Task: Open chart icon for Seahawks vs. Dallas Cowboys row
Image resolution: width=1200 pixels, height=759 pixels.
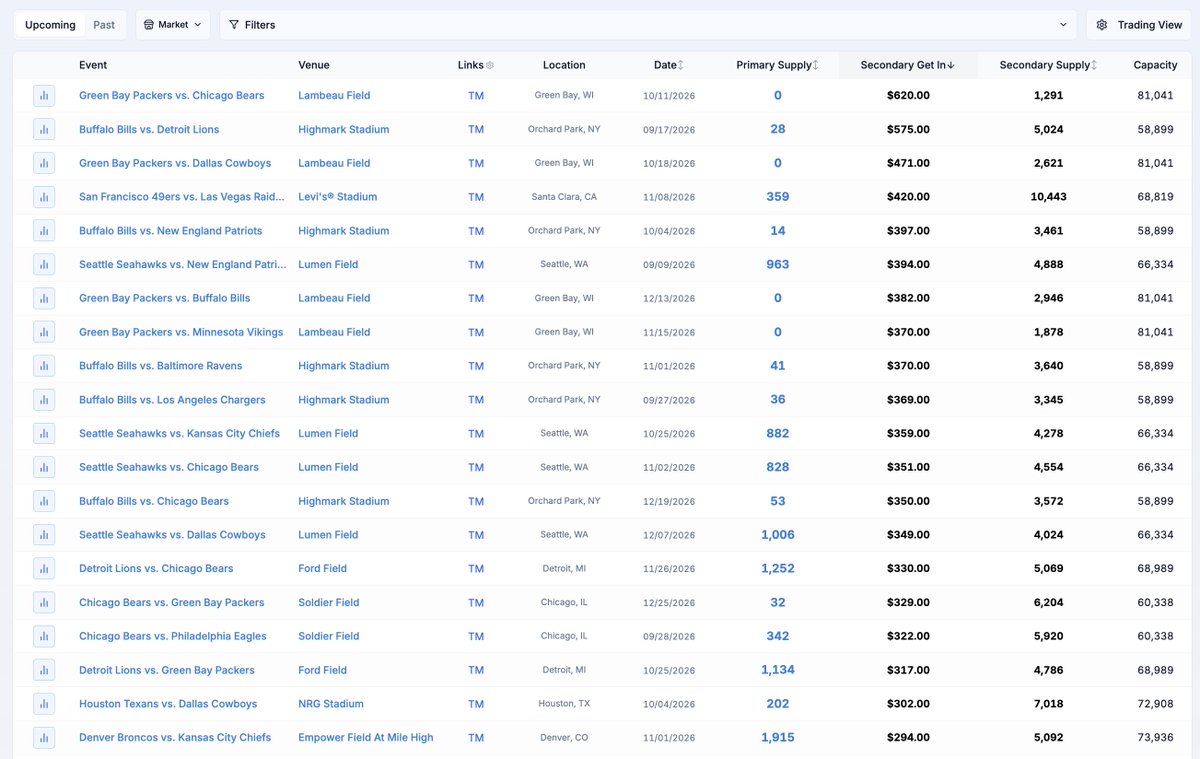Action: pos(44,535)
